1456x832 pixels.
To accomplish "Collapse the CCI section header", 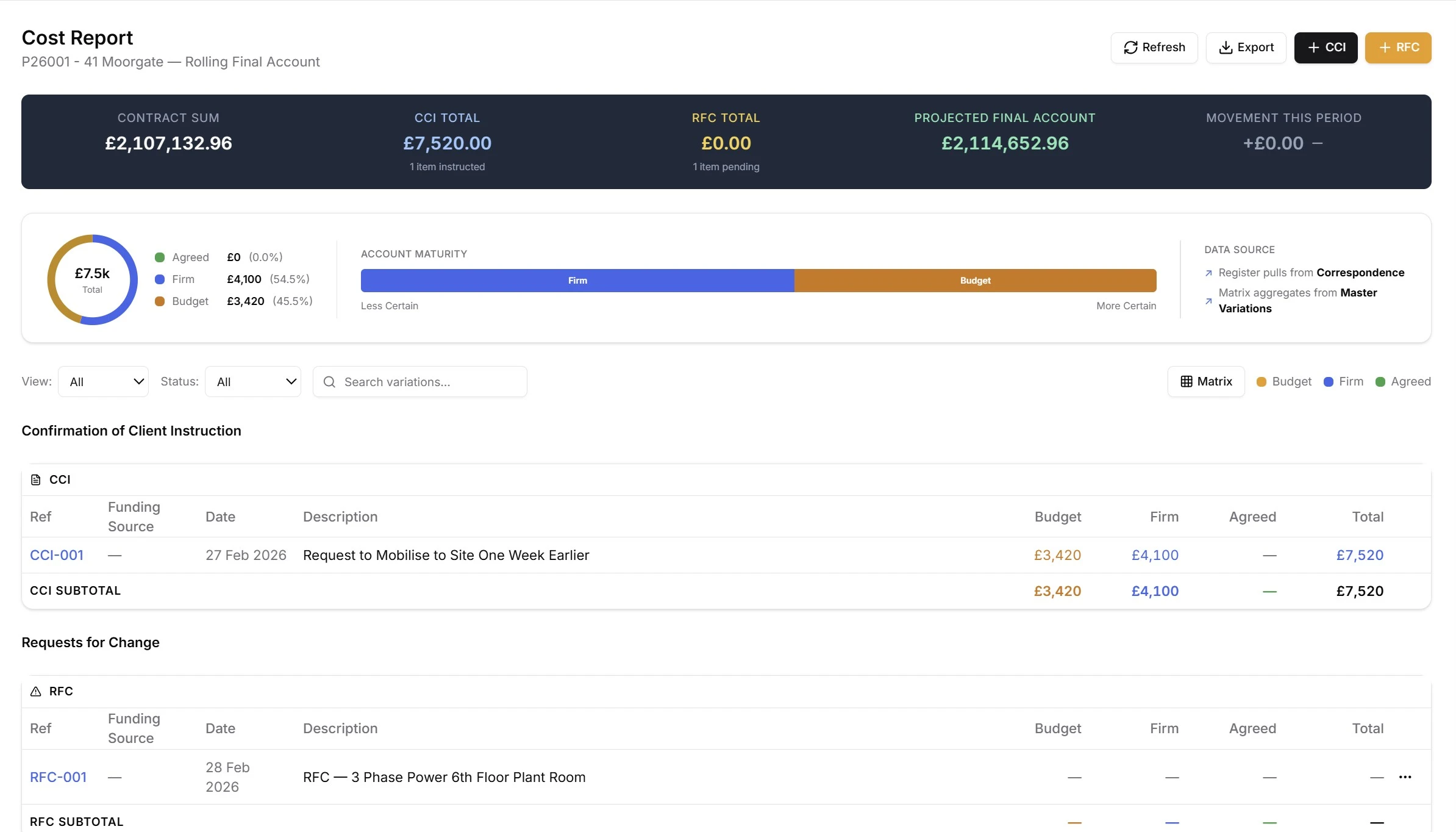I will [59, 479].
